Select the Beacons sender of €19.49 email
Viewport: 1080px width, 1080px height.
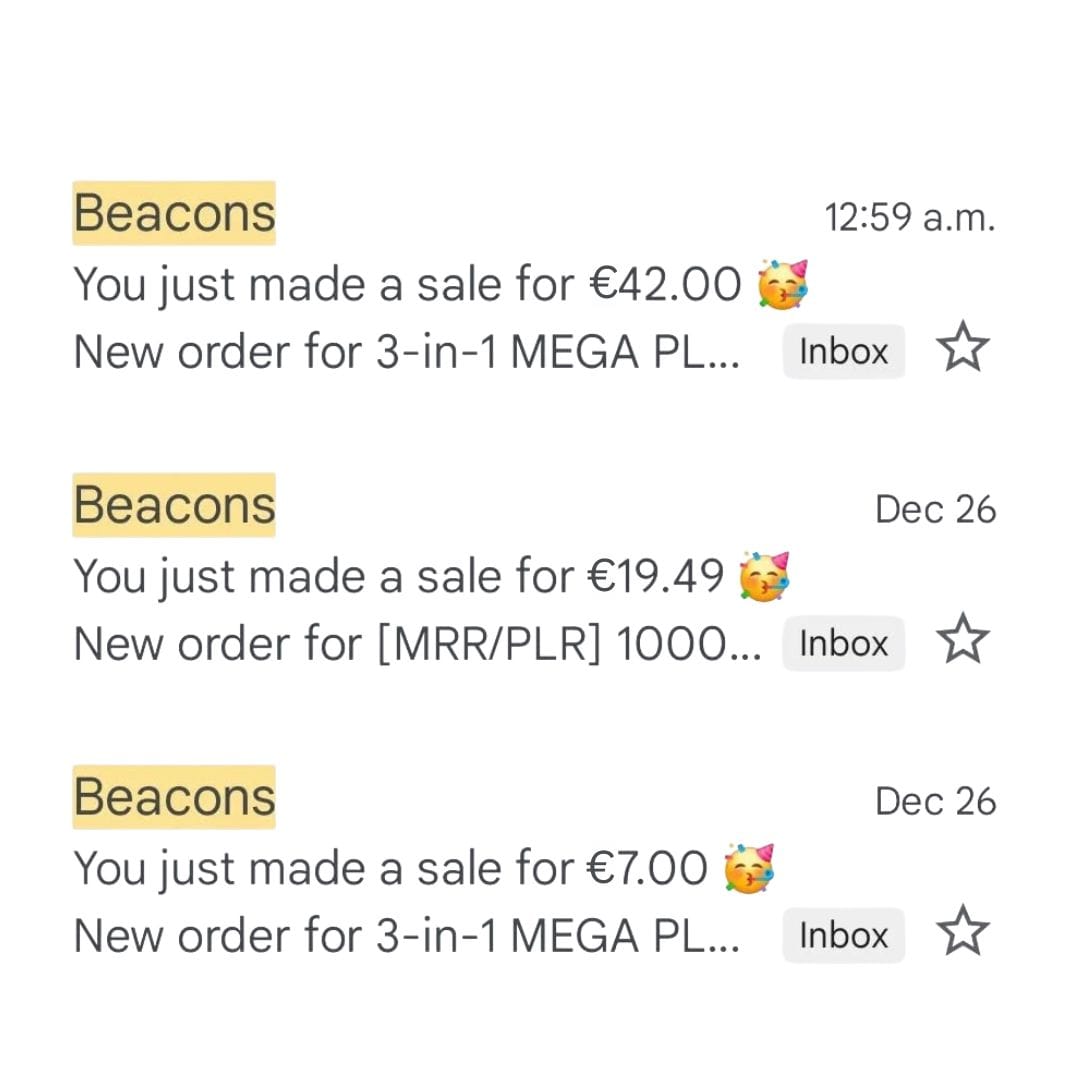(x=174, y=505)
